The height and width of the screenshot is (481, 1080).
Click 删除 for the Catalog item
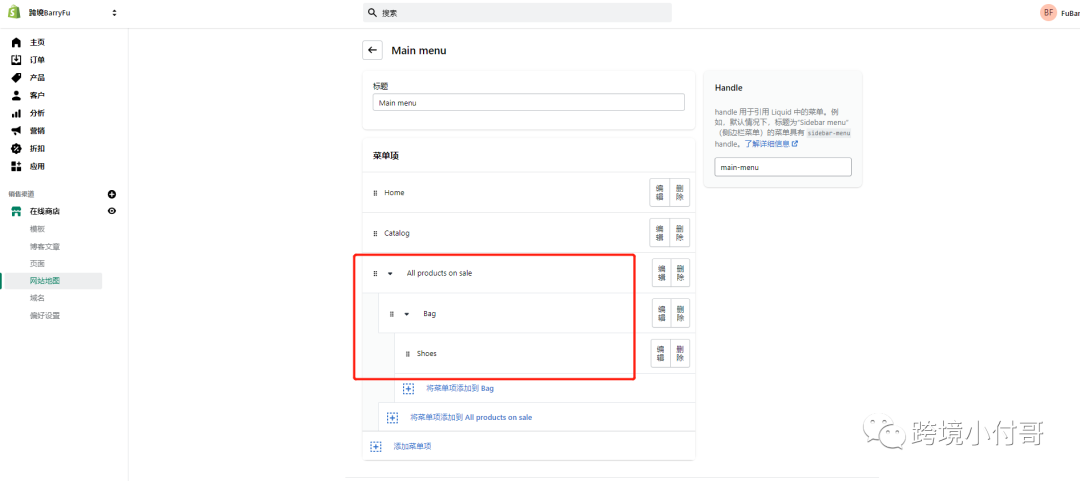[680, 233]
